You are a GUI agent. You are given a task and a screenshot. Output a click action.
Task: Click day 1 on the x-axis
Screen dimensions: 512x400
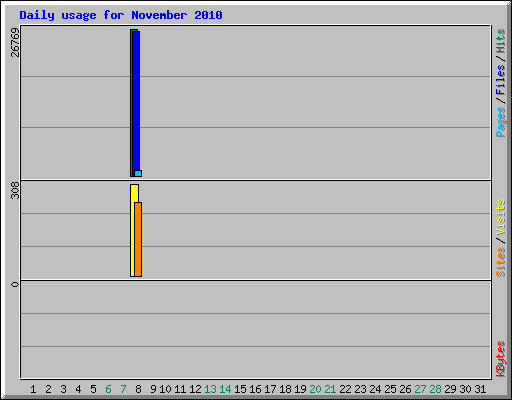point(33,389)
